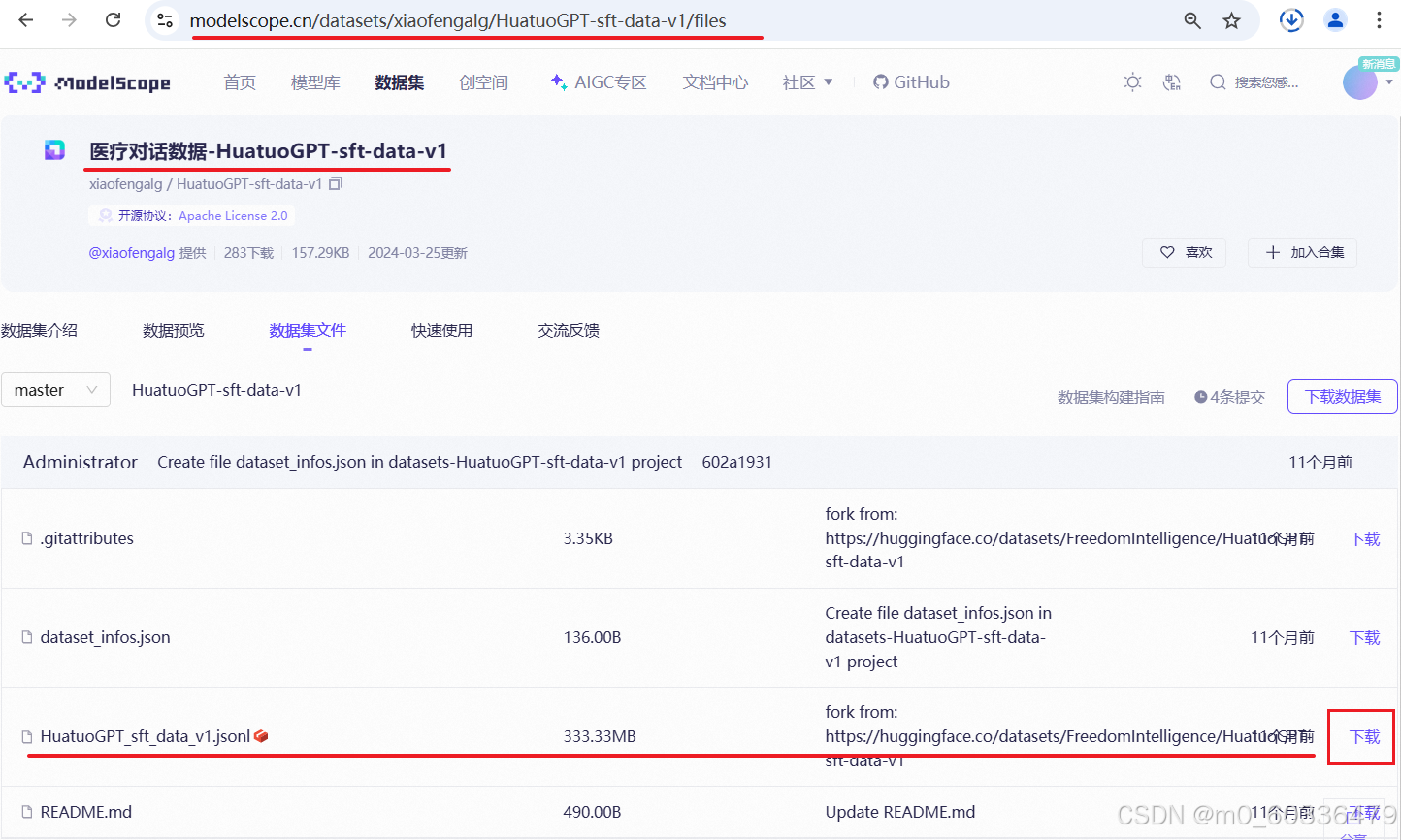The width and height of the screenshot is (1401, 840).
Task: Click the 医疗对话数据-HuatuoGPT-sft-data-v1 title
Action: (x=269, y=150)
